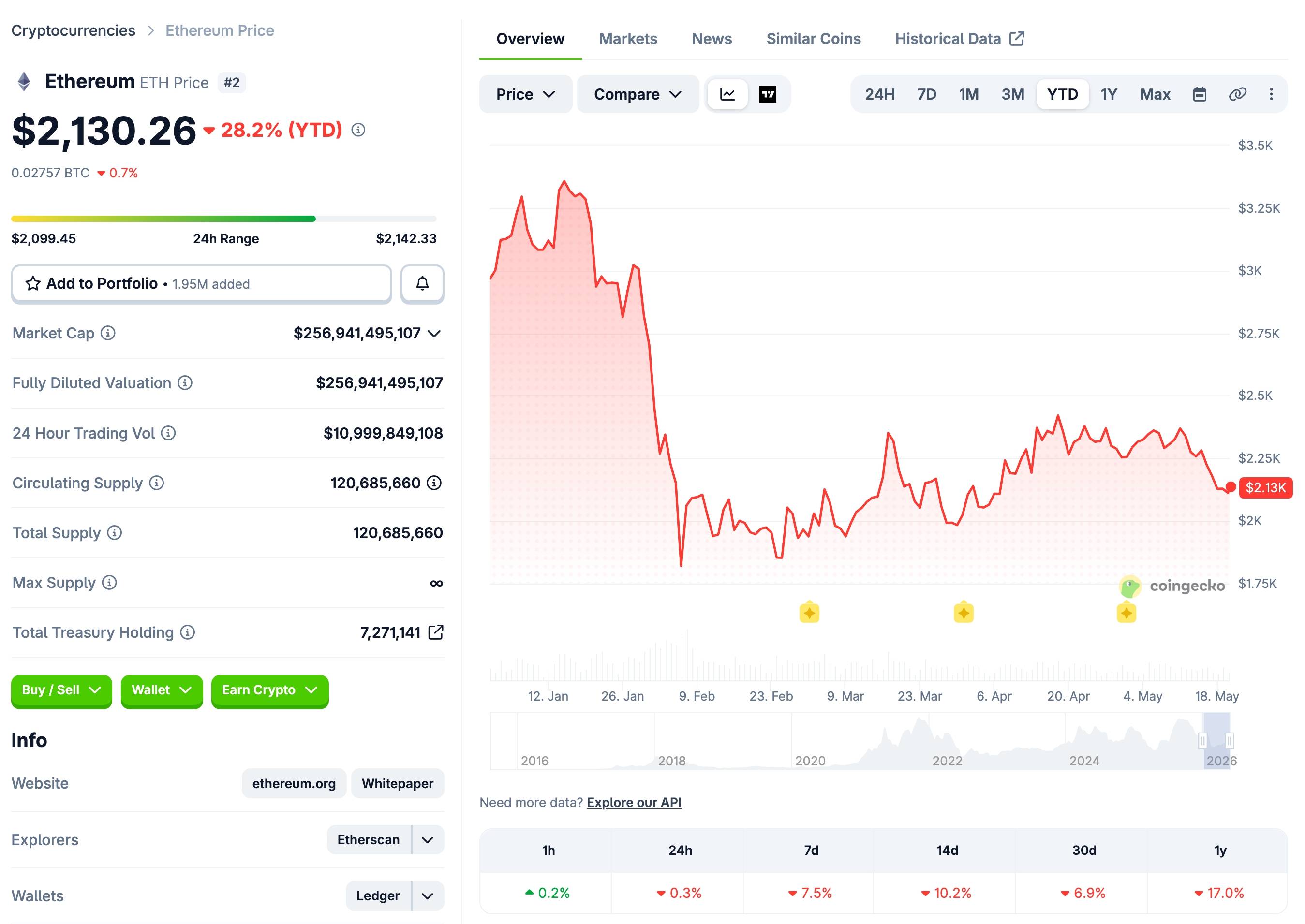This screenshot has height=924, width=1305.
Task: Click the 24h Range progress bar
Action: click(223, 219)
